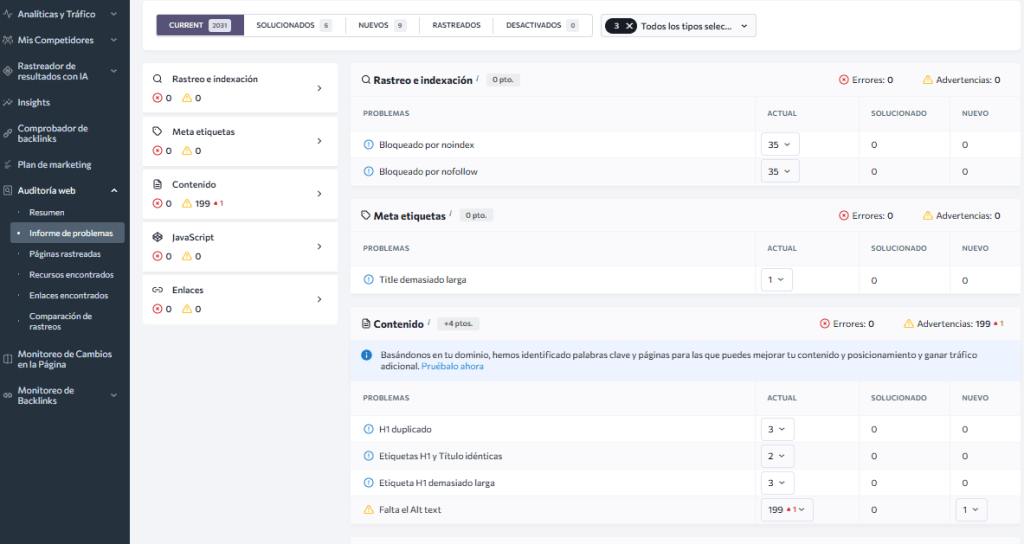Image resolution: width=1024 pixels, height=544 pixels.
Task: Expand the Mis Competidores menu
Action: click(x=113, y=41)
